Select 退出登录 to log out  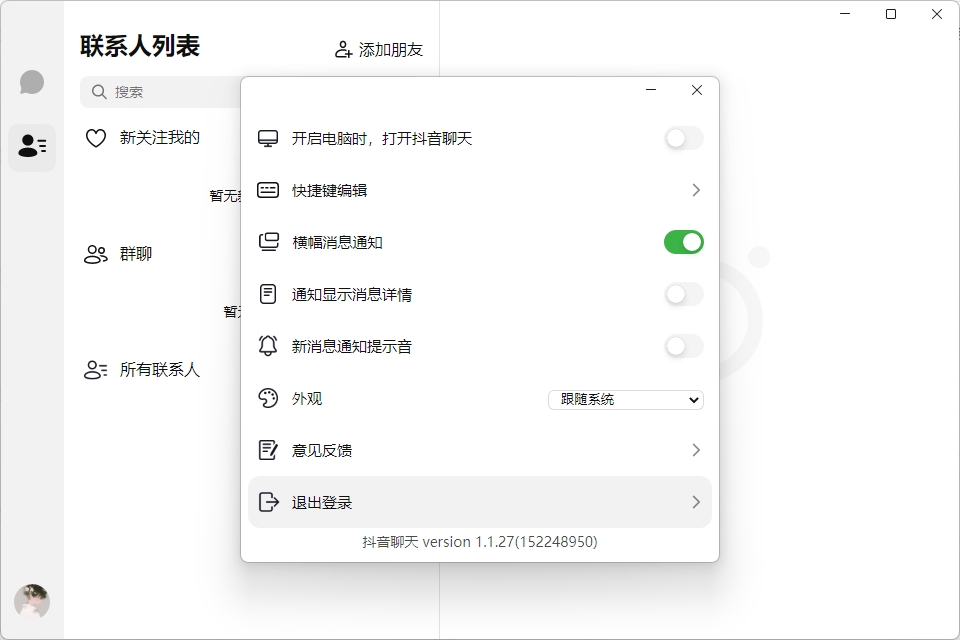pyautogui.click(x=480, y=502)
